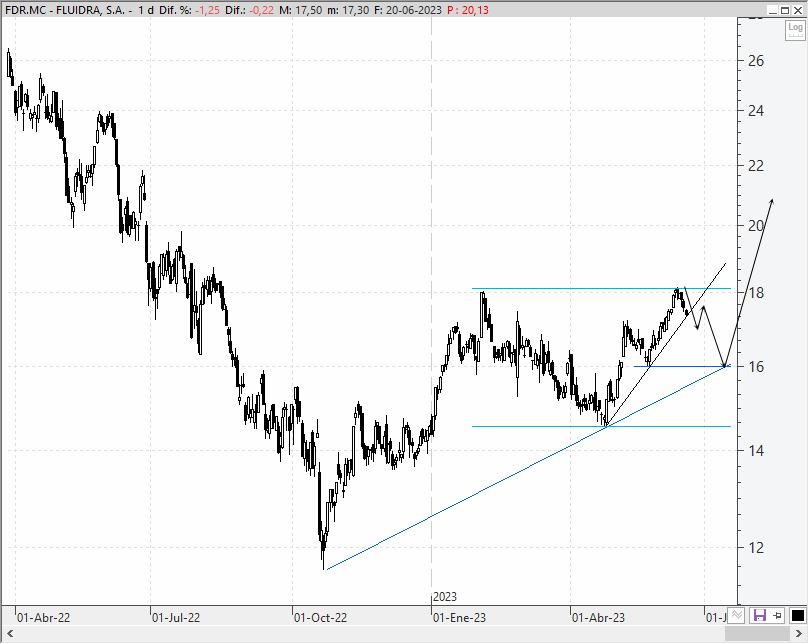Image resolution: width=809 pixels, height=644 pixels.
Task: Click the '01-Oct-22' date axis label
Action: coord(320,617)
